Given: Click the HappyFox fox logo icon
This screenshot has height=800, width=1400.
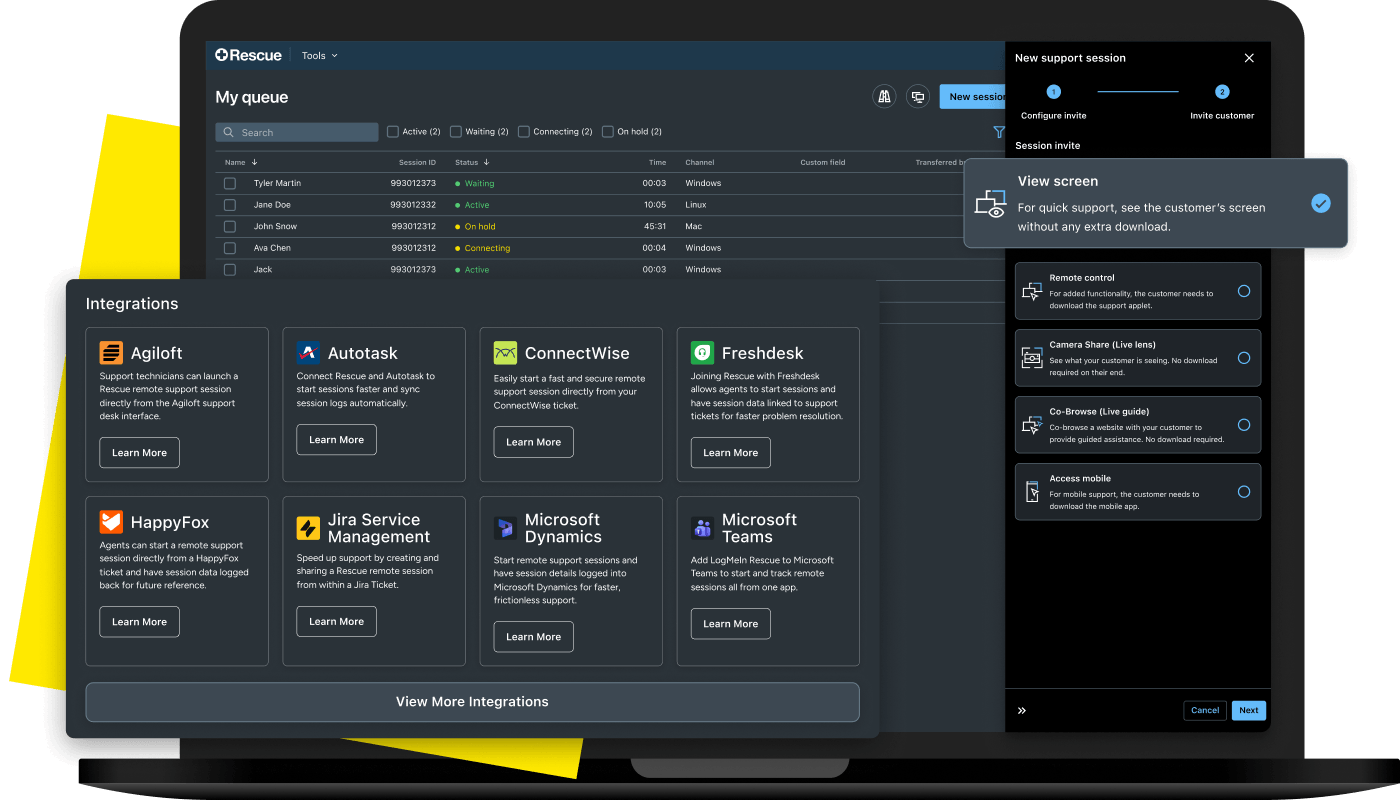Looking at the screenshot, I should point(111,522).
